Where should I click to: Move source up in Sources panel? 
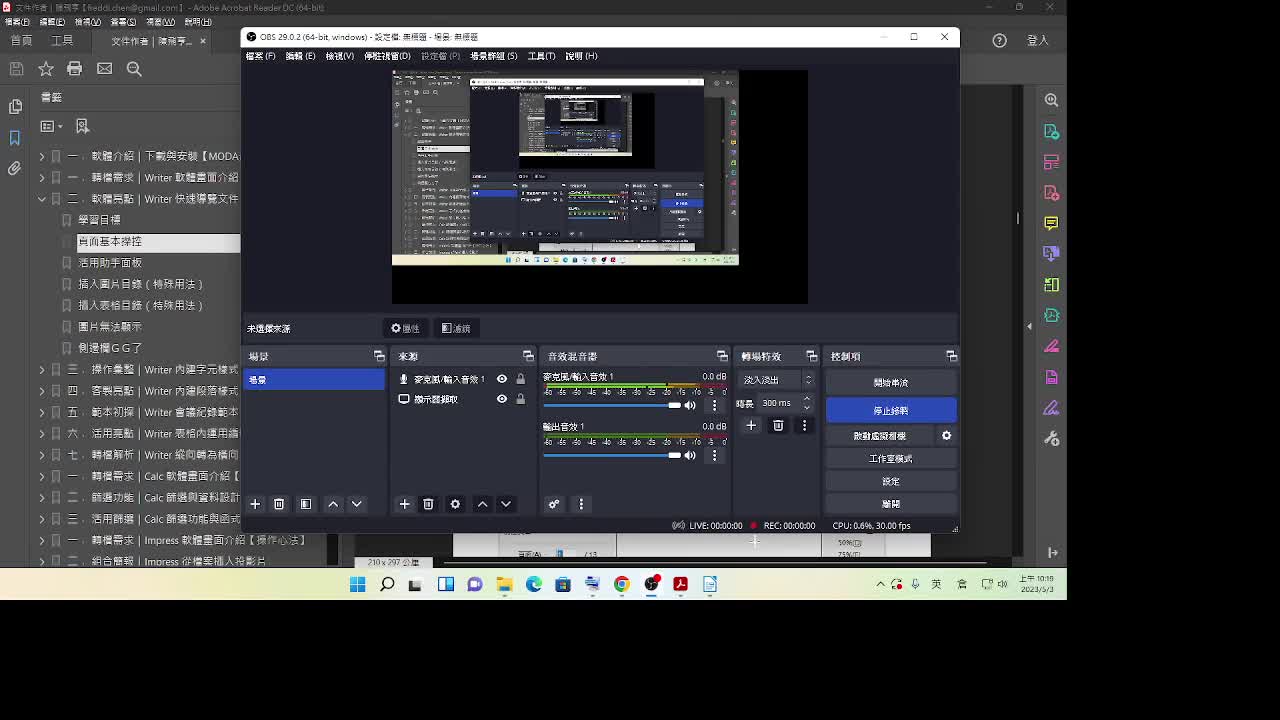pyautogui.click(x=482, y=504)
